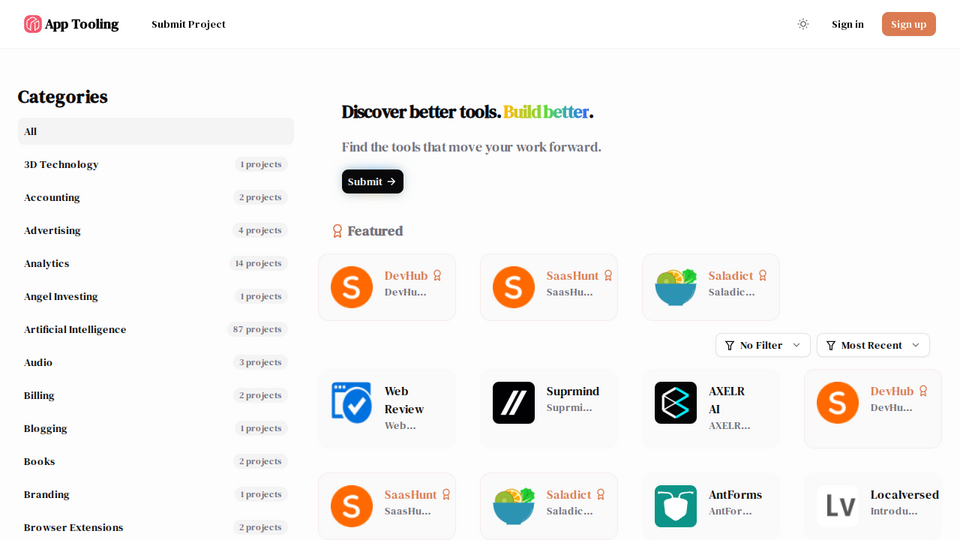
Task: Click the Saladict logo beside the Suprmind card
Action: 514,506
